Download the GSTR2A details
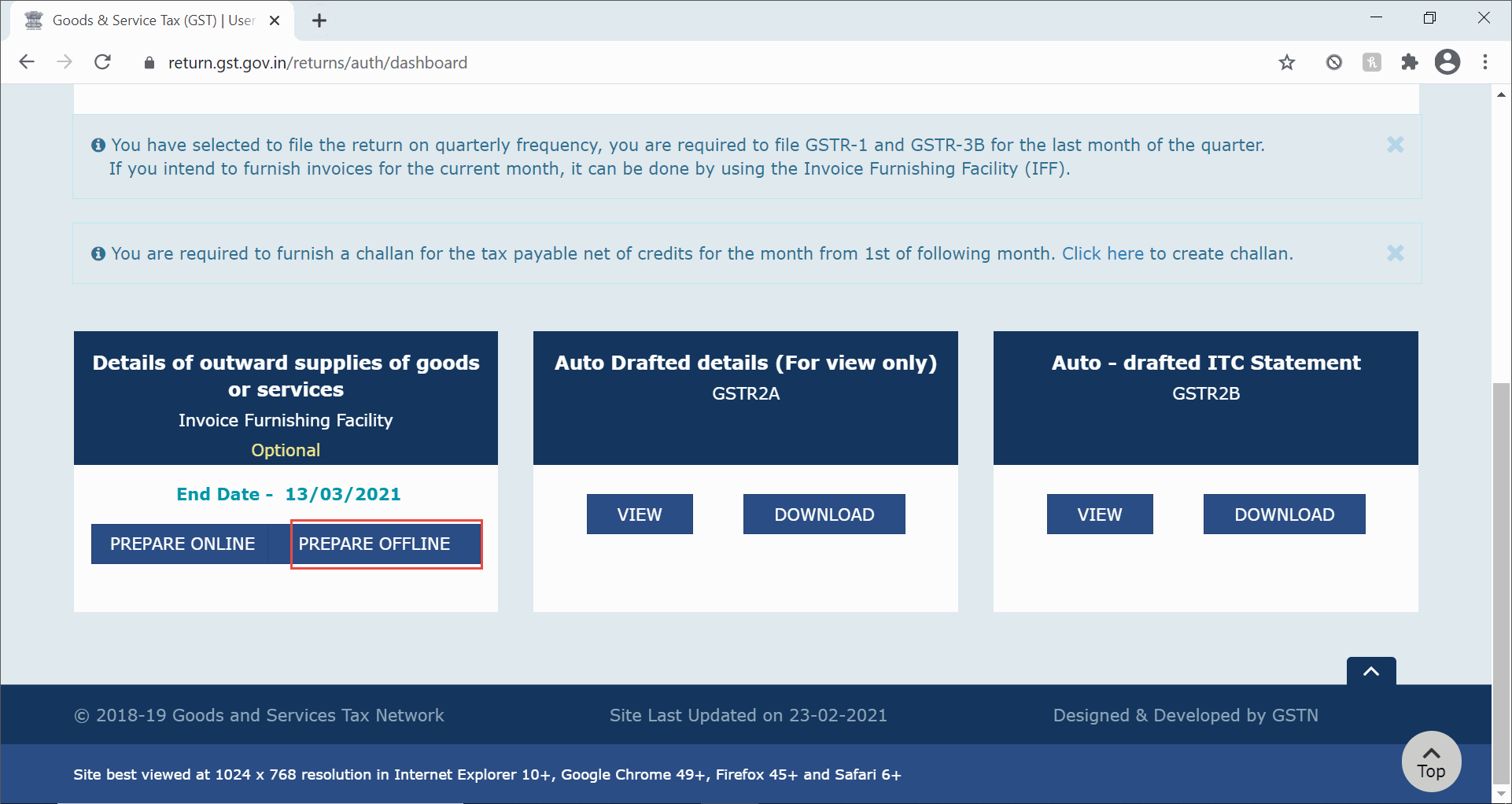Screen dimensions: 1512x804 (824, 514)
